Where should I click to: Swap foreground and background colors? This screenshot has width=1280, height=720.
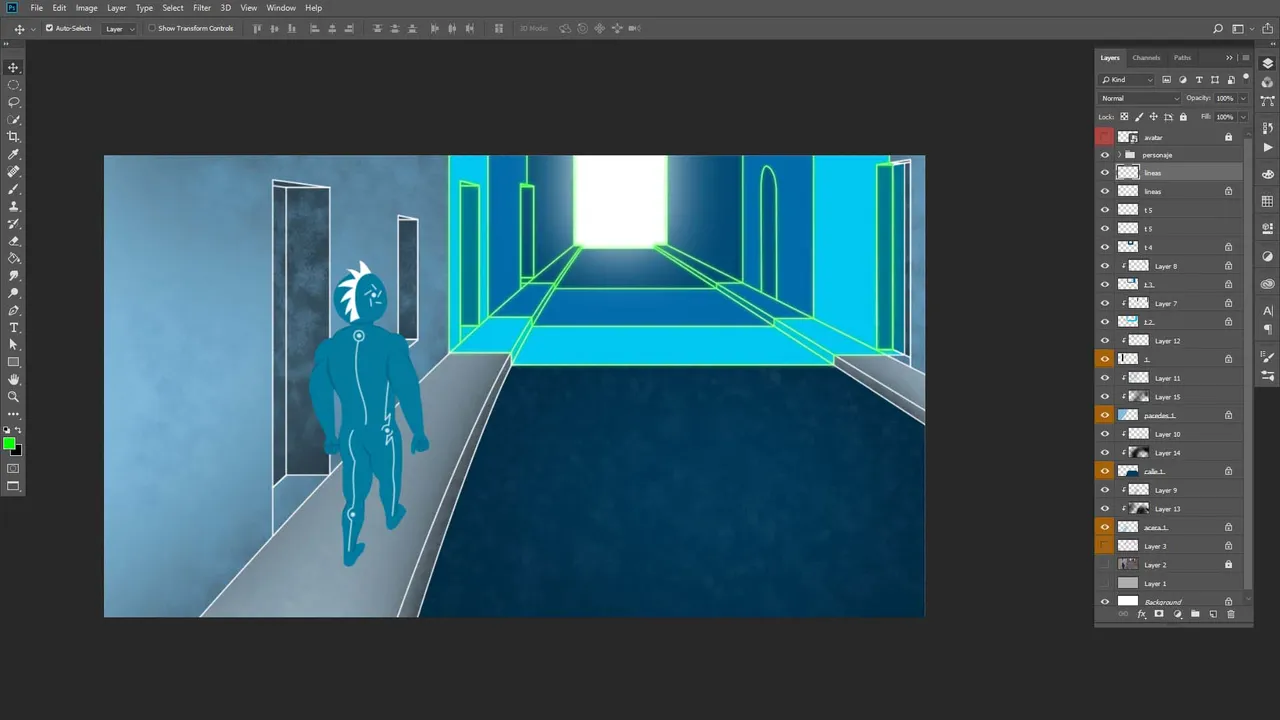click(18, 430)
